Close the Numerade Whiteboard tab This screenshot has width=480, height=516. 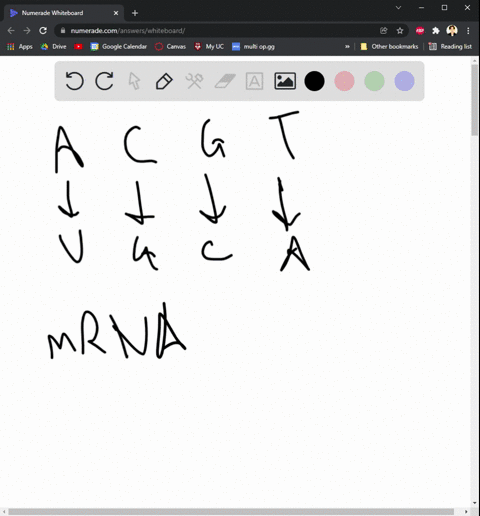point(116,13)
